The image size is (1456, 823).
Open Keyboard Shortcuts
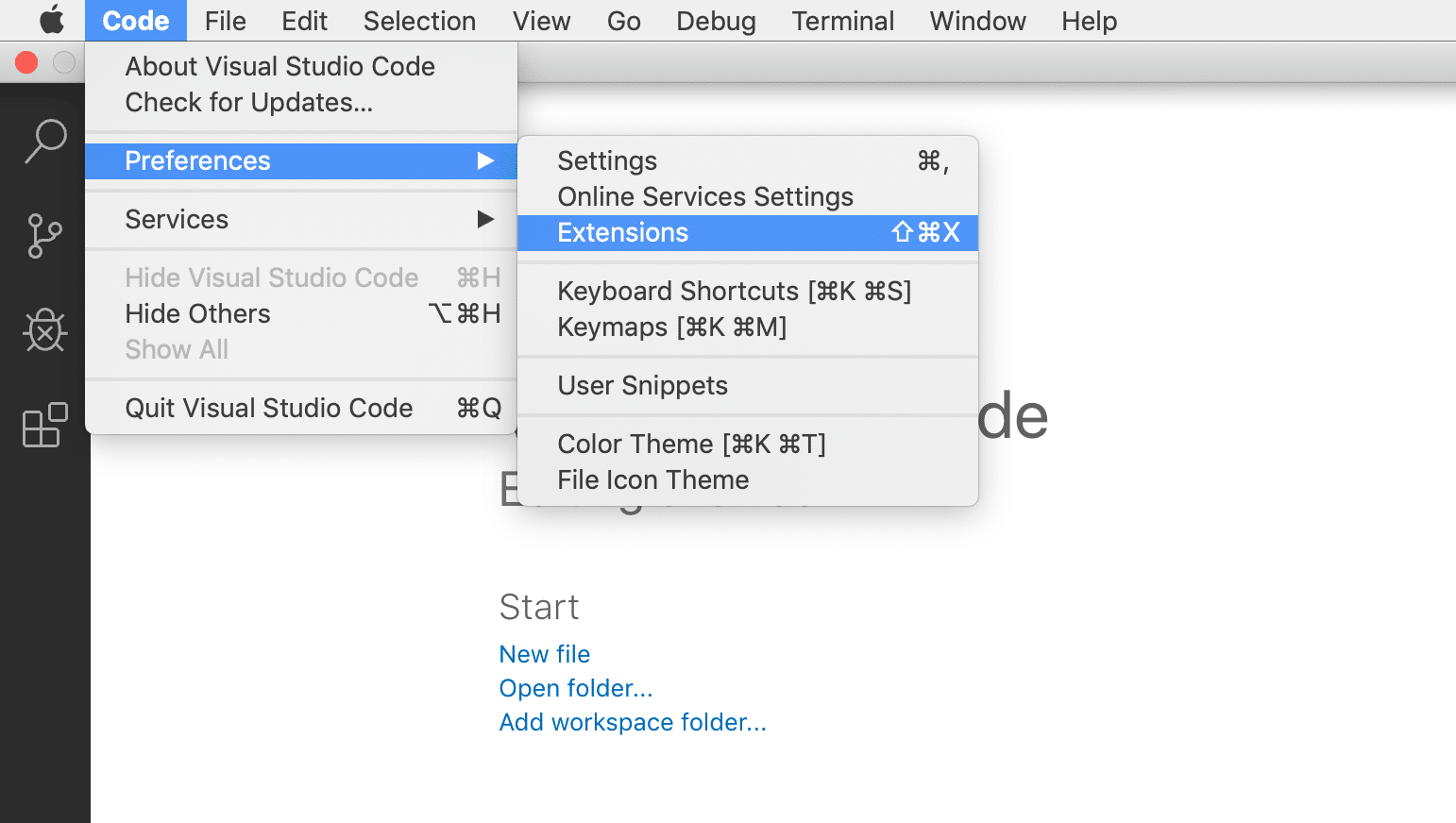coord(748,291)
